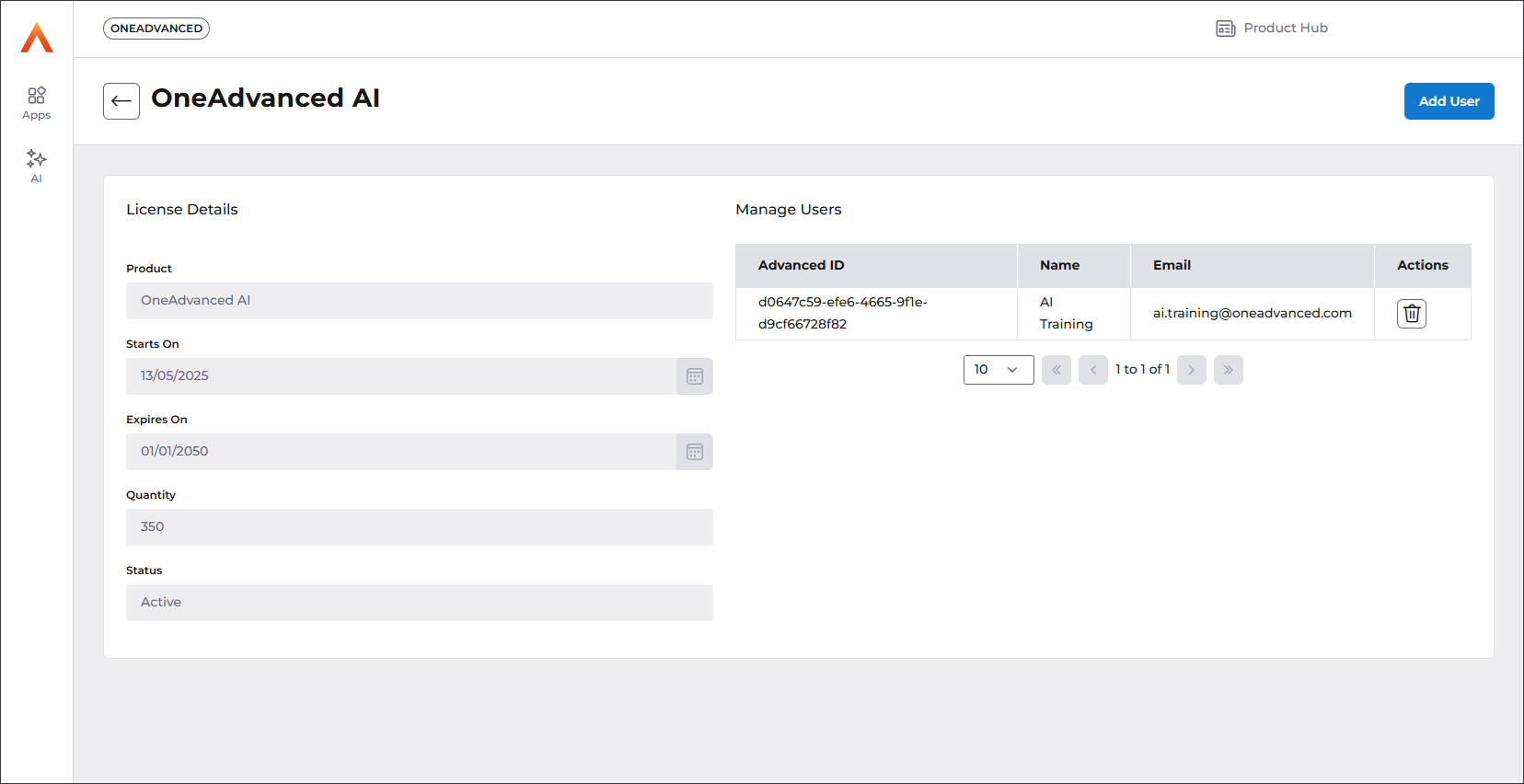Click the Actions column header
Screen dimensions: 1524x784
pyautogui.click(x=1423, y=266)
